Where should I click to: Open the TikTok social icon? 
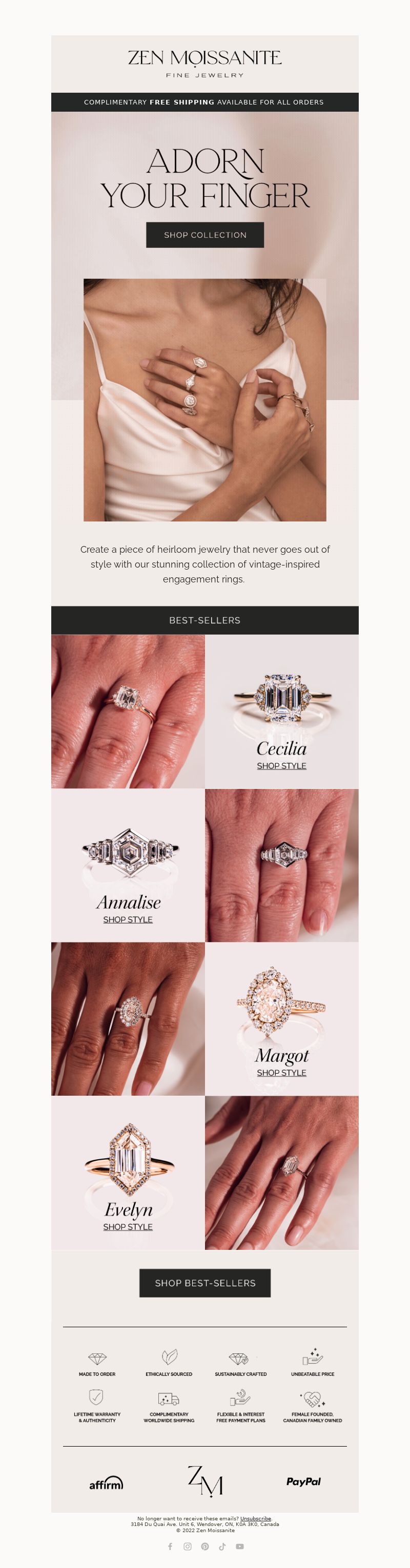click(x=222, y=1546)
